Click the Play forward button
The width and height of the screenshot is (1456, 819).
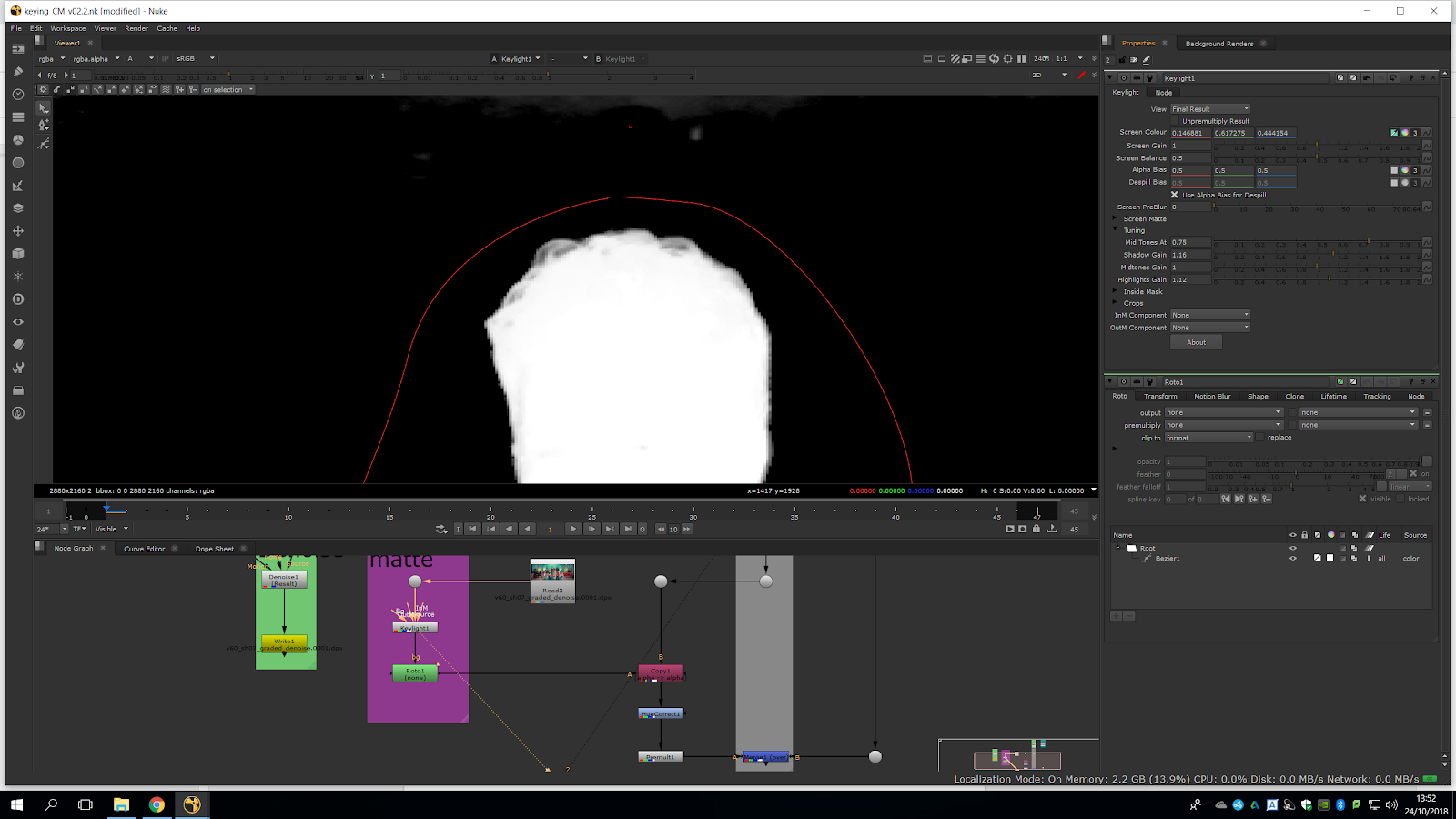(x=572, y=529)
